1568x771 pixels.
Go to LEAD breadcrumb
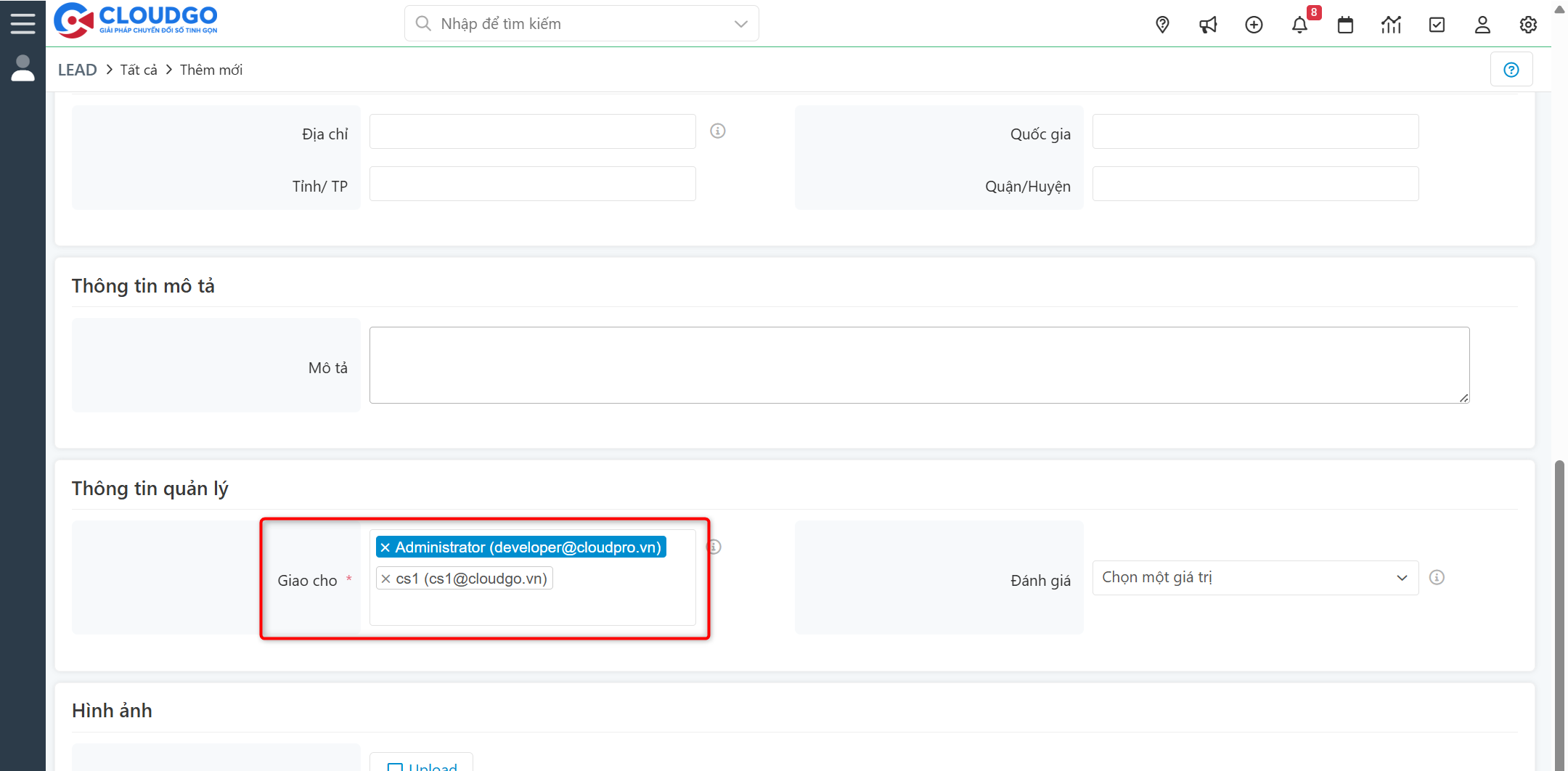[x=77, y=70]
